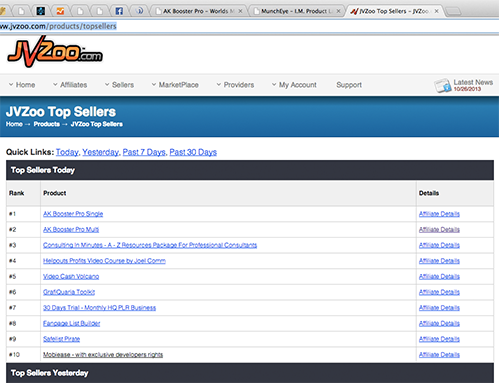Focus the browser address bar
The width and height of the screenshot is (499, 383).
249,26
